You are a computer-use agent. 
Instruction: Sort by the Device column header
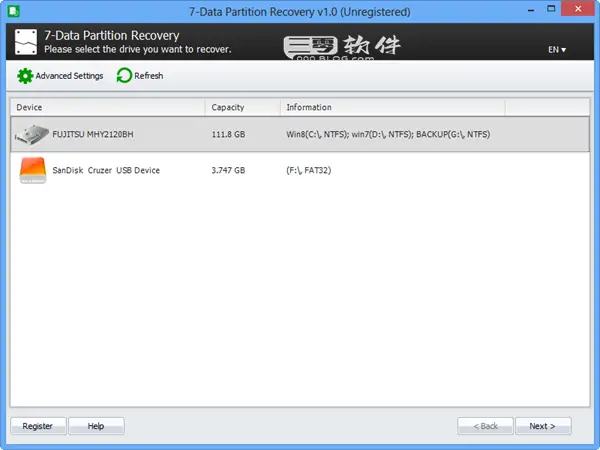(x=108, y=107)
